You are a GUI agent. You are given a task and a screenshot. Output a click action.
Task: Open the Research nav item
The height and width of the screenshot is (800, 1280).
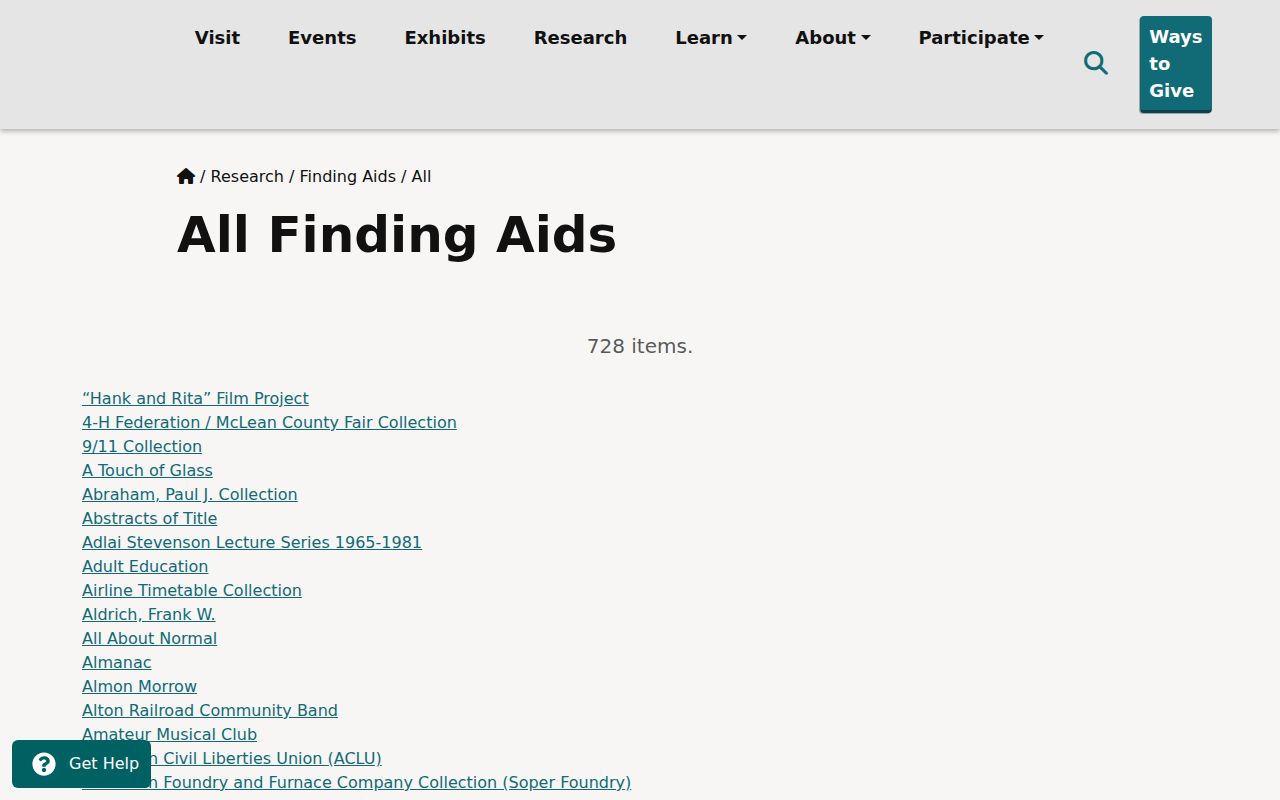tap(580, 38)
